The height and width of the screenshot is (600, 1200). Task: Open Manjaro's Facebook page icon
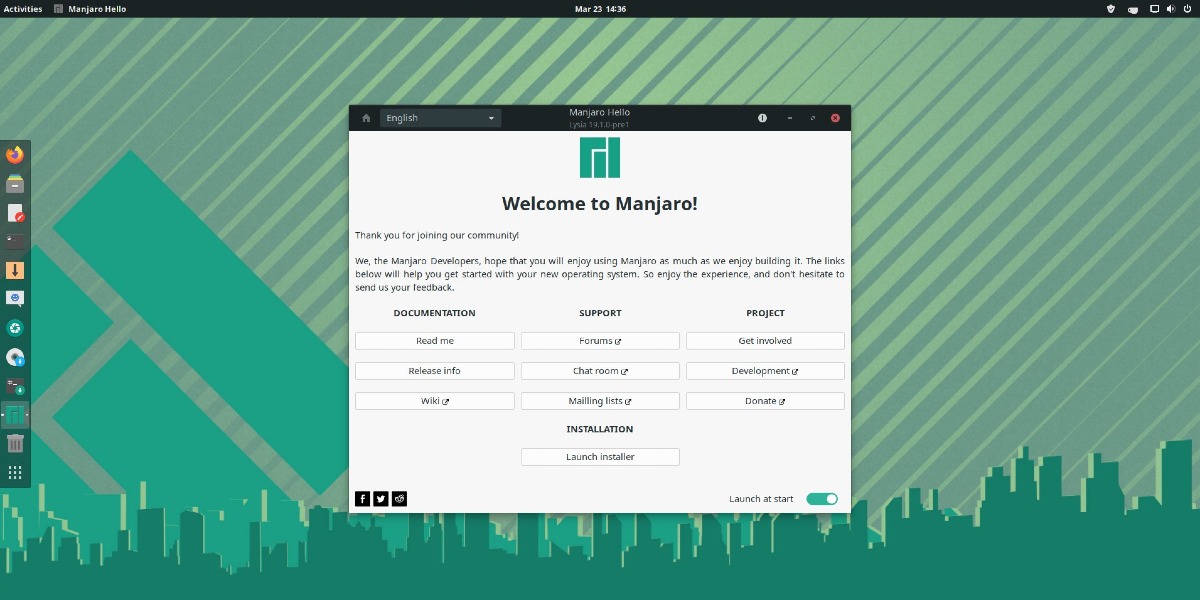tap(362, 498)
